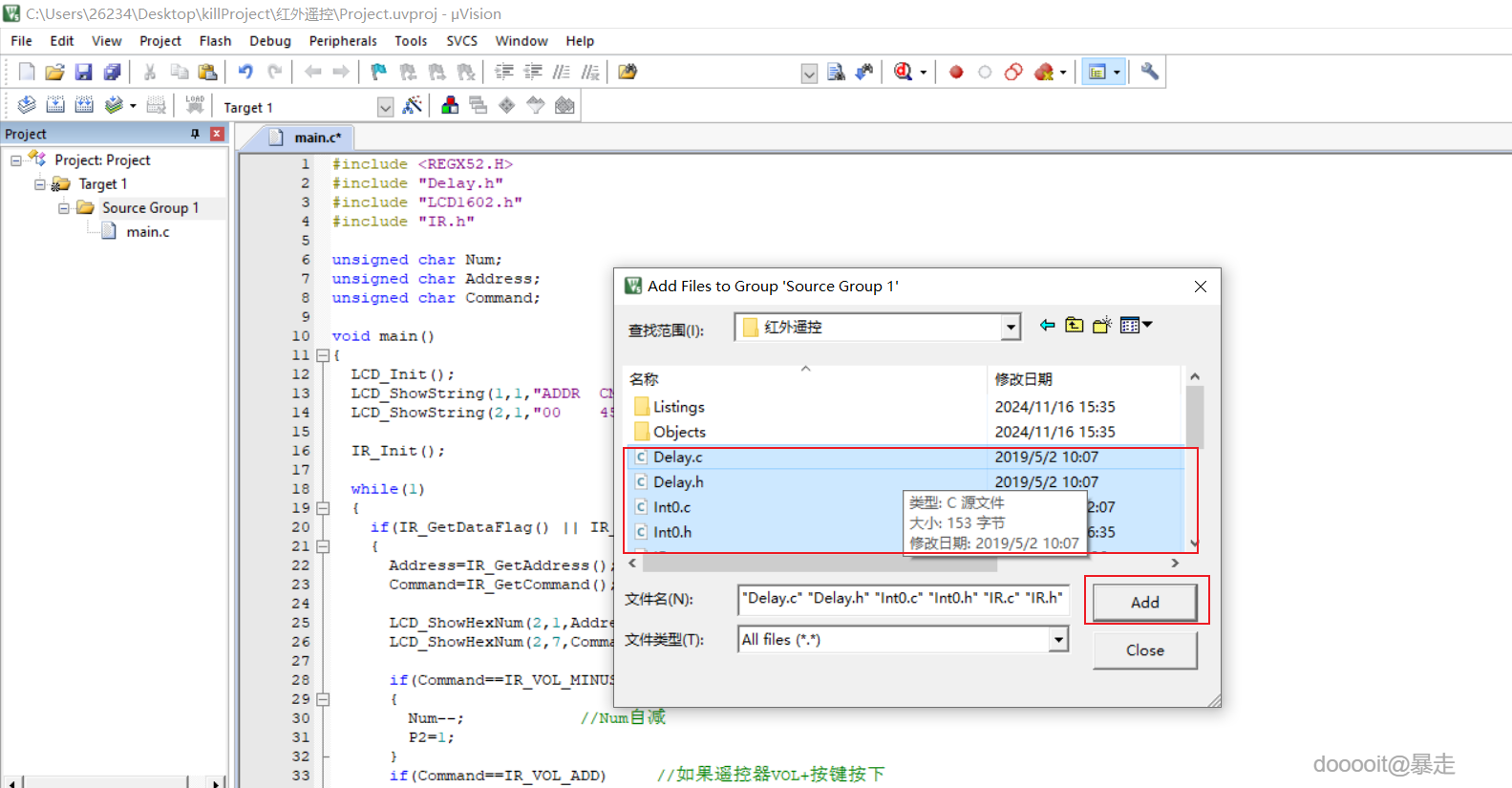Viewport: 1512px width, 788px height.
Task: Click the Up One Level folder icon in dialog
Action: pyautogui.click(x=1075, y=326)
